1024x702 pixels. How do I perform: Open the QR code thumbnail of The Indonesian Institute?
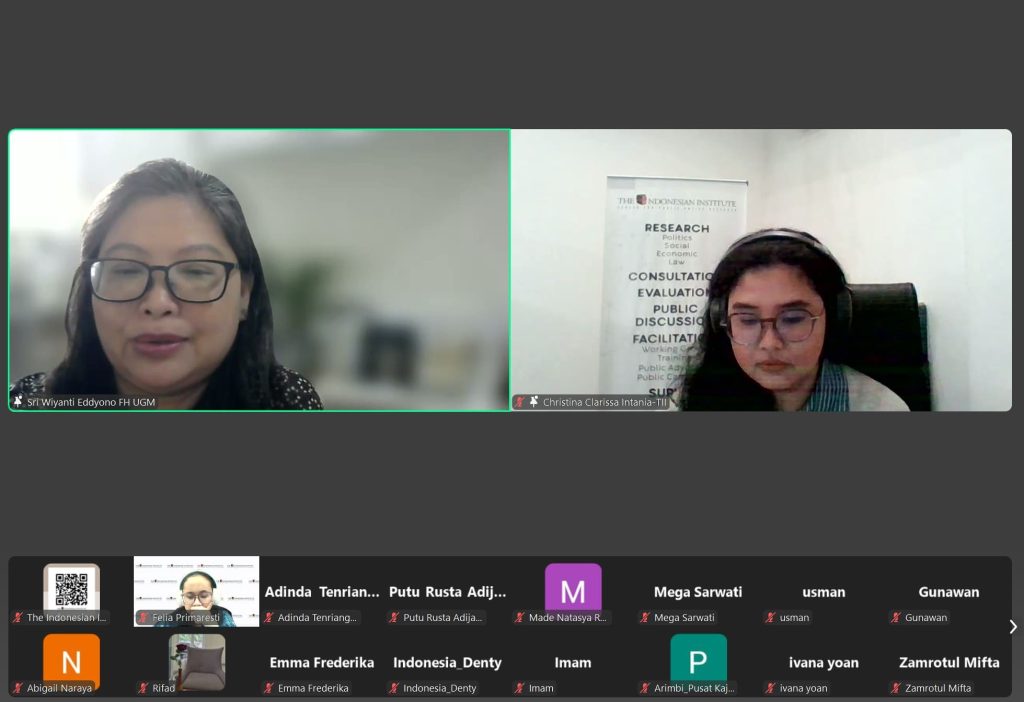pyautogui.click(x=71, y=588)
